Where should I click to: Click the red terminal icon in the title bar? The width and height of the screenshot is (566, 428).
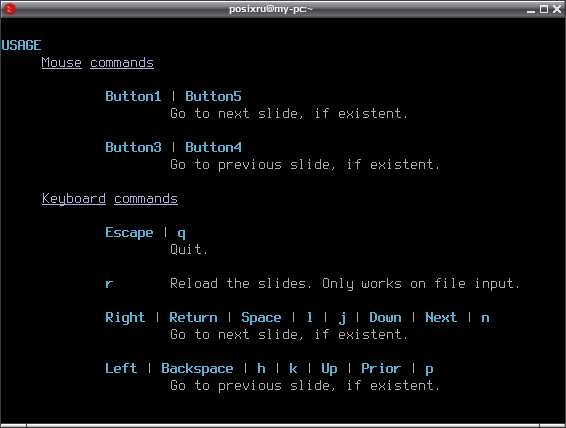pyautogui.click(x=10, y=9)
